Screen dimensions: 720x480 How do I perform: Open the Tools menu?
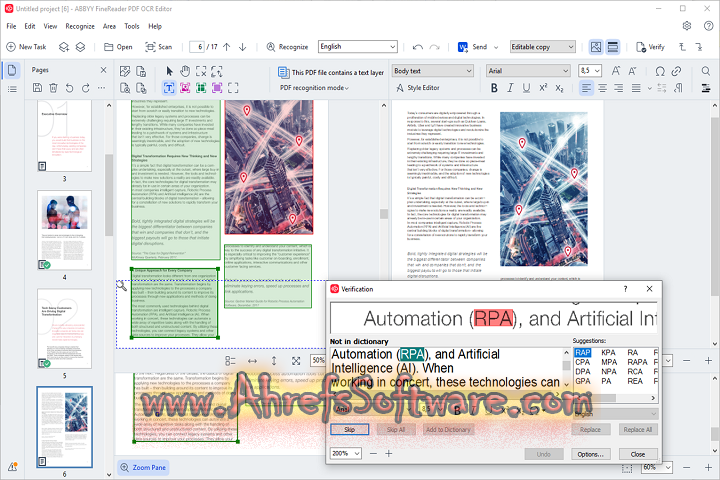coord(132,25)
